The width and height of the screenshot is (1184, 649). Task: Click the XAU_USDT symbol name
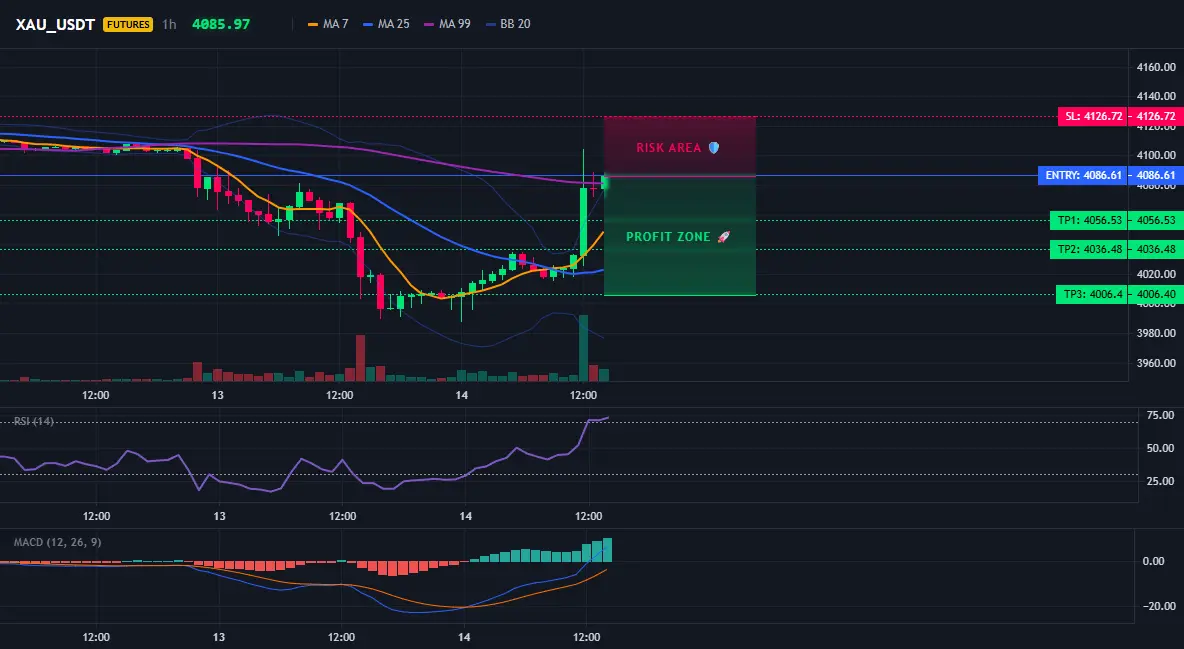(55, 24)
